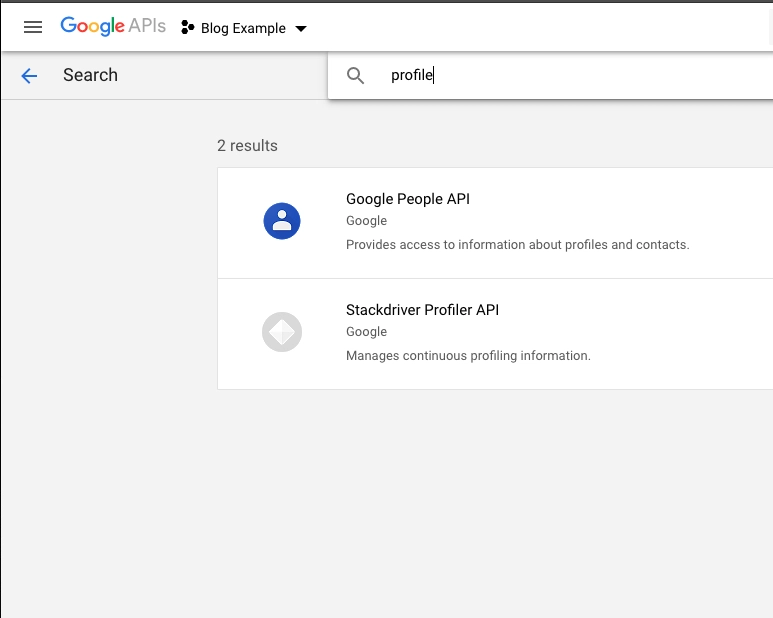Click 'Manages continuous profiling information.' description

468,356
